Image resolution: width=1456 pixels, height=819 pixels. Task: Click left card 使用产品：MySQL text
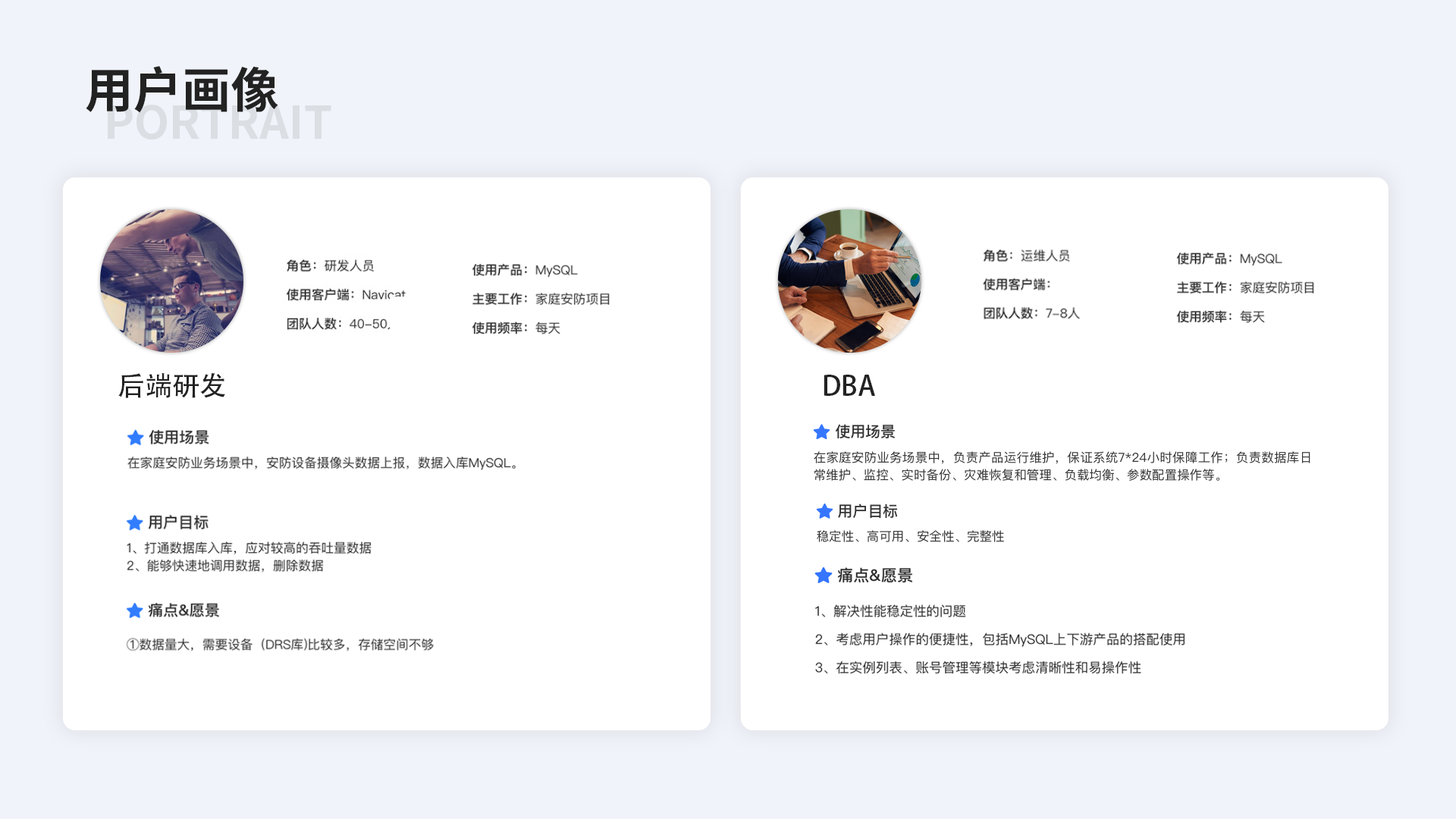click(x=524, y=270)
